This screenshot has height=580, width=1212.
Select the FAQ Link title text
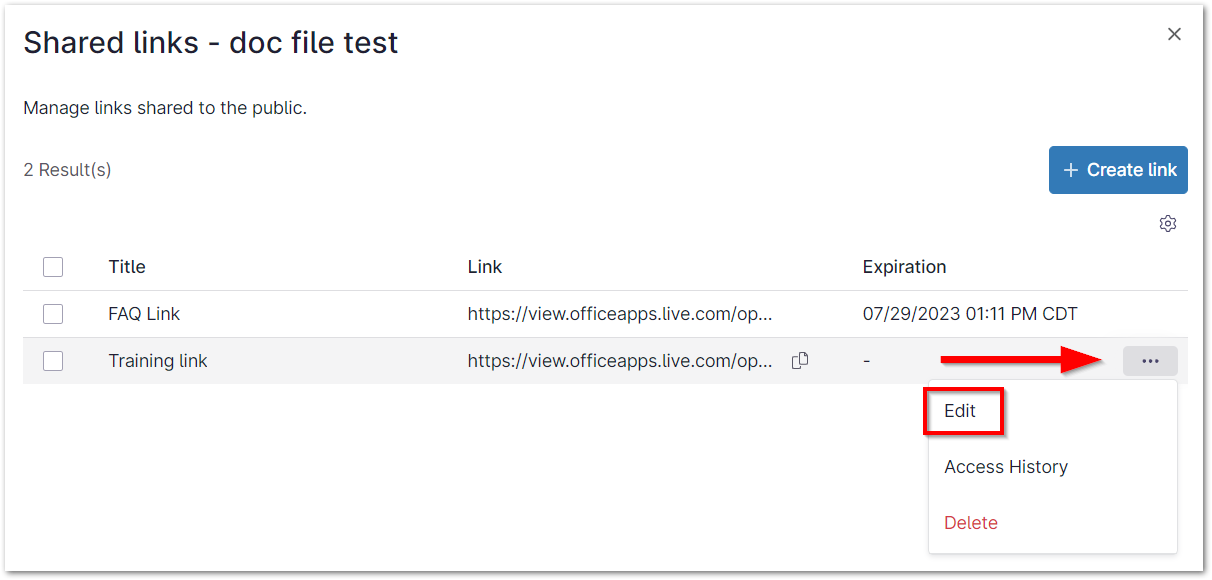point(144,314)
